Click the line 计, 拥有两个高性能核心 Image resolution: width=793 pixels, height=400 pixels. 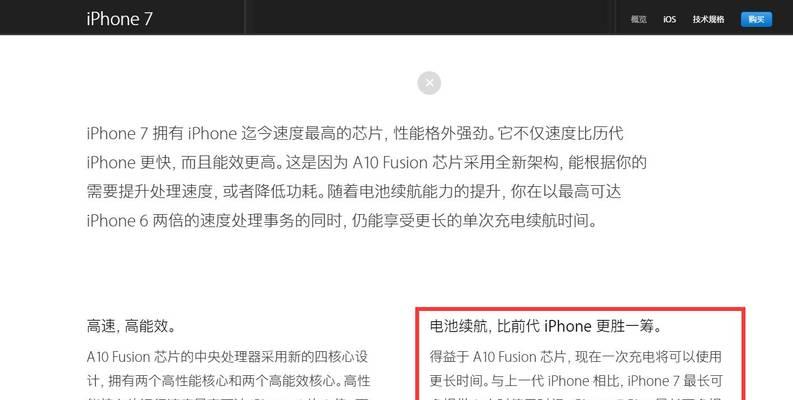point(229,380)
